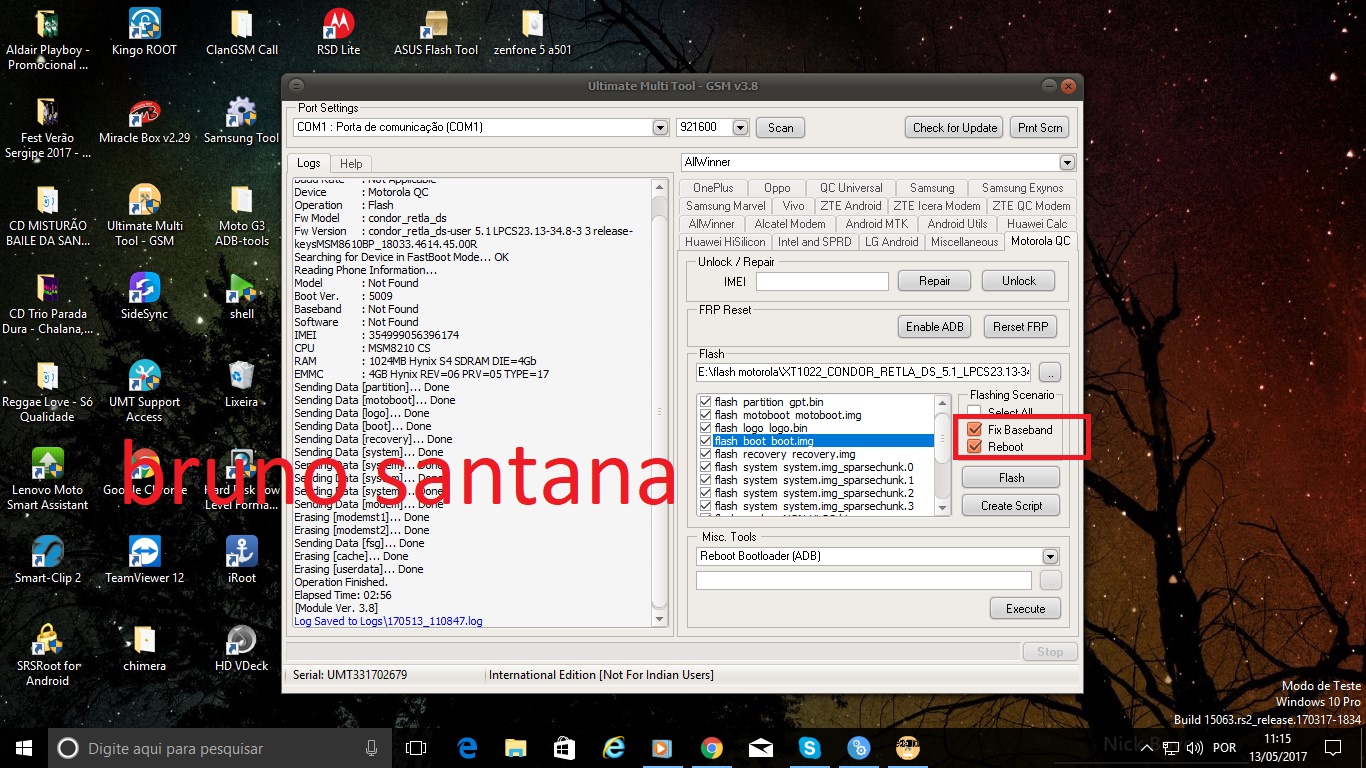Select the Samsung tab
1366x768 pixels.
932,188
